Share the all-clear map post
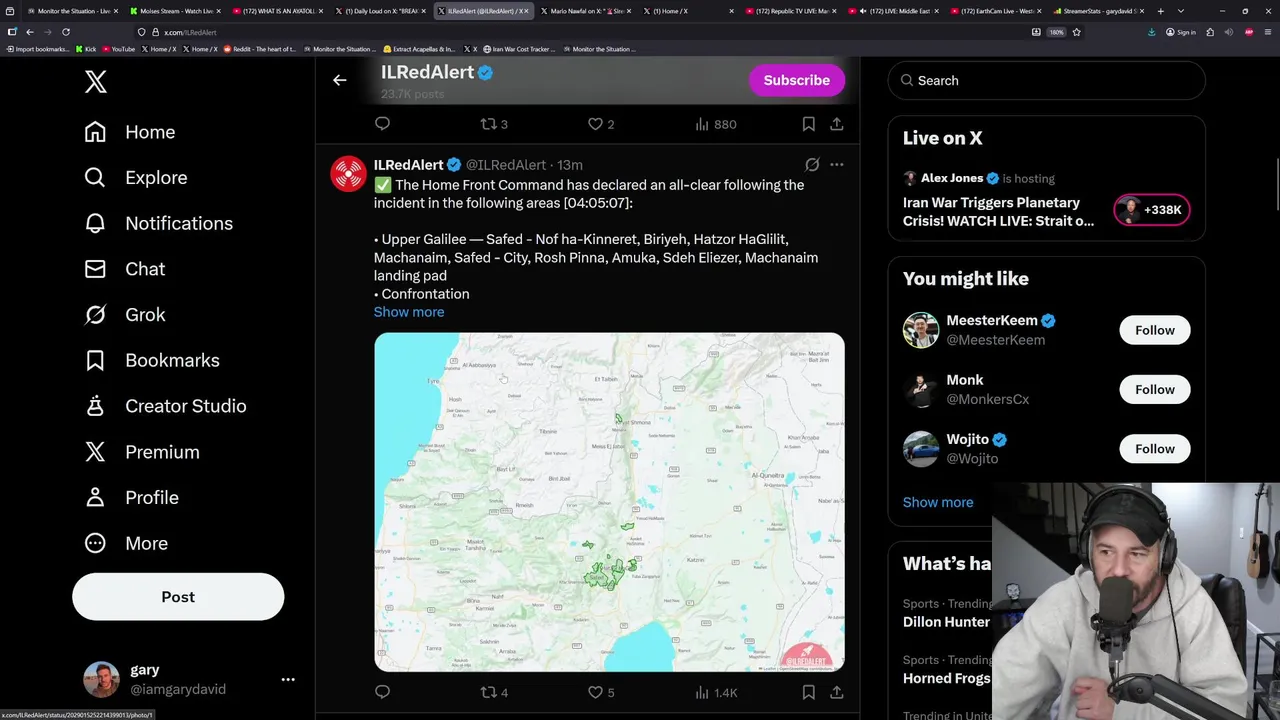The height and width of the screenshot is (720, 1280). pos(837,692)
